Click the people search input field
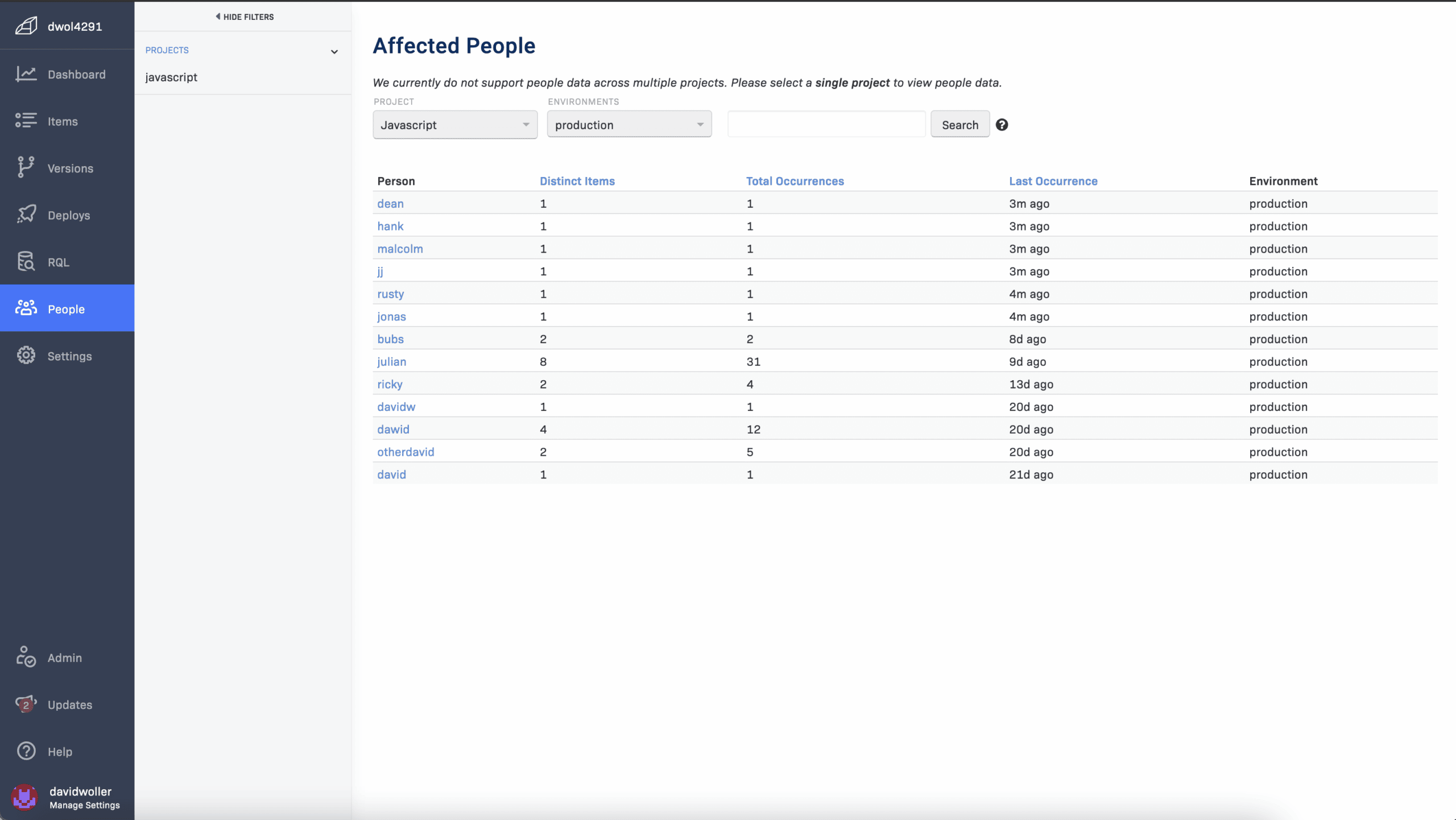 tap(826, 125)
